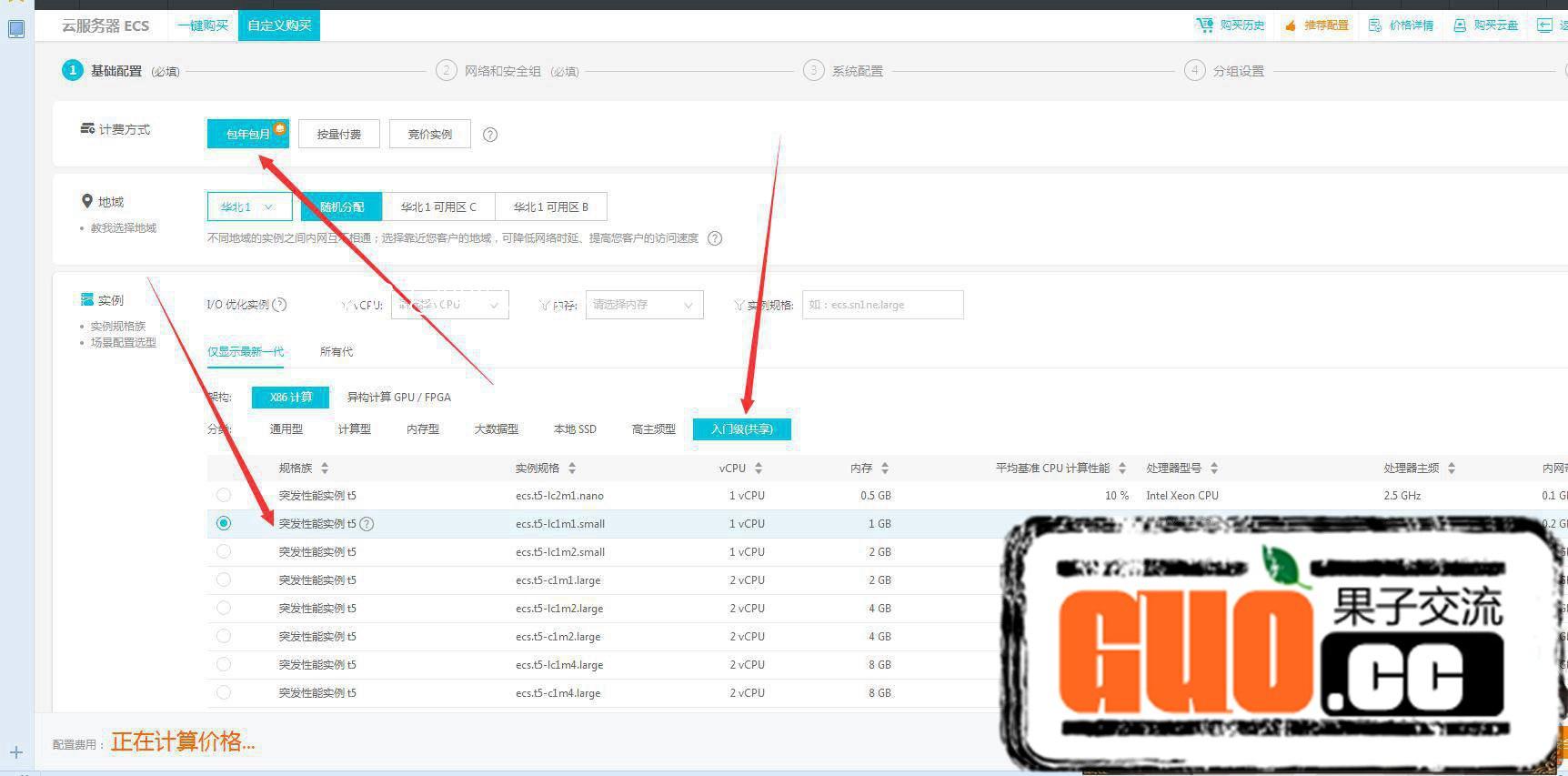Open the price details icon
Image resolution: width=1568 pixels, height=776 pixels.
1374,25
